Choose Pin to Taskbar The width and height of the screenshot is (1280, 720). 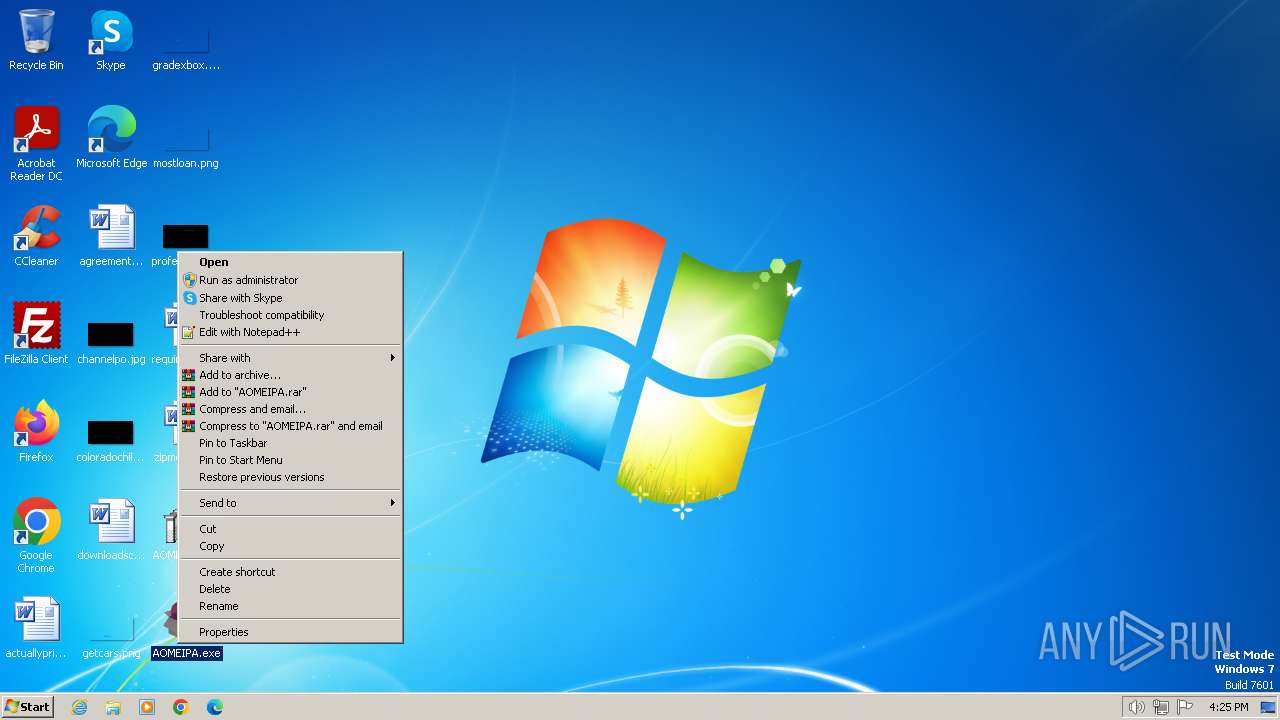pos(290,443)
